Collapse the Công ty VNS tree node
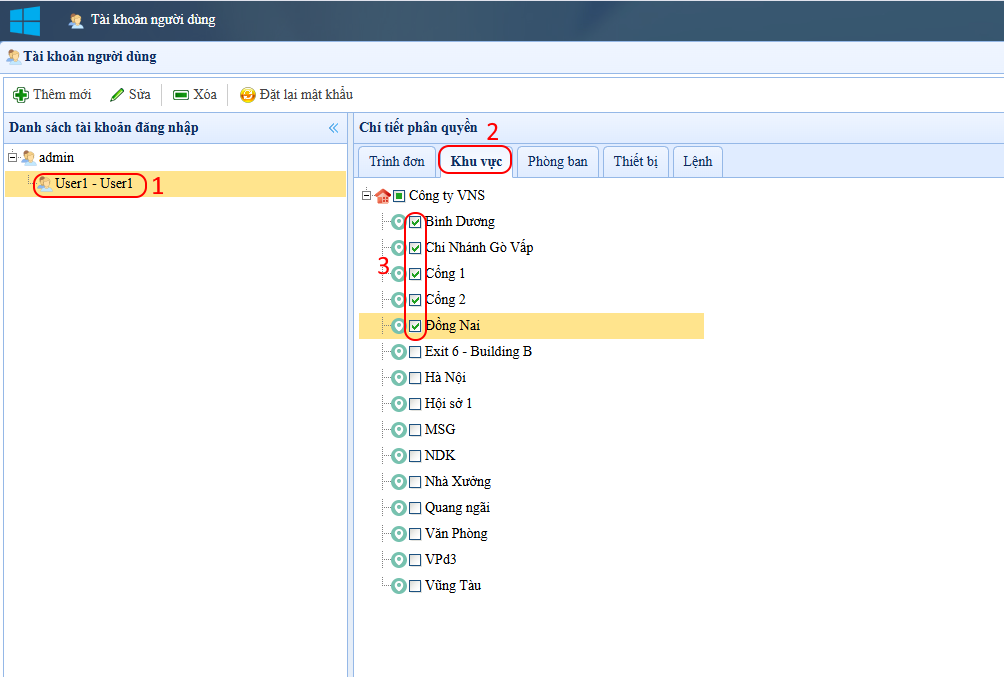Viewport: 1004px width, 677px height. click(x=367, y=196)
